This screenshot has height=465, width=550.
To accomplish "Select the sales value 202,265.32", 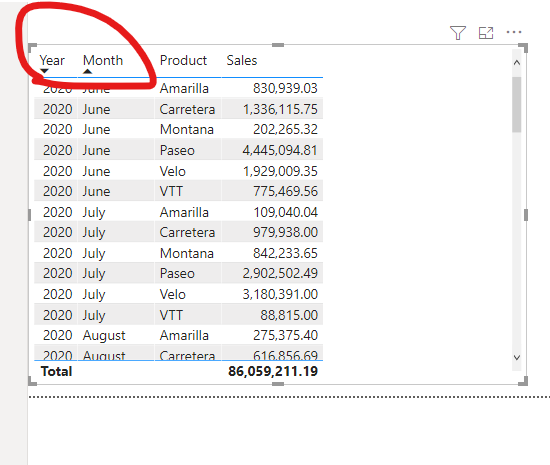I will [x=285, y=129].
